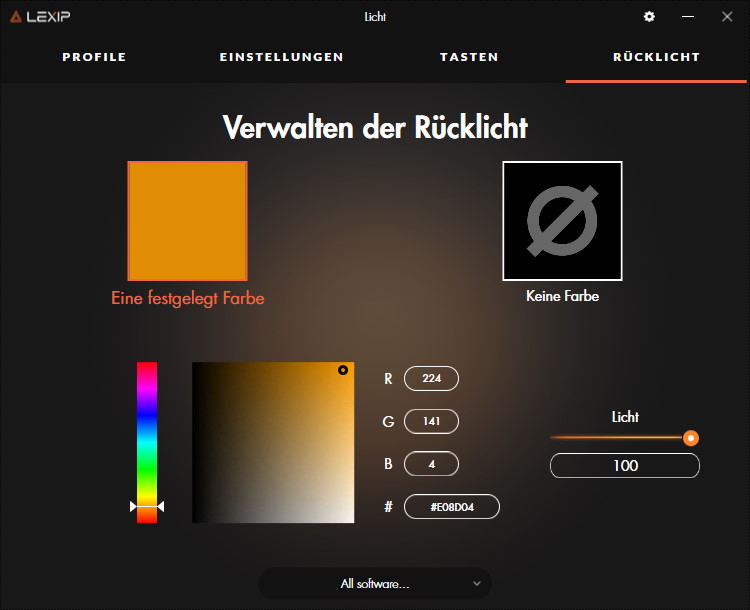Pick a green hue on the rainbow bar
This screenshot has width=750, height=610.
[147, 460]
